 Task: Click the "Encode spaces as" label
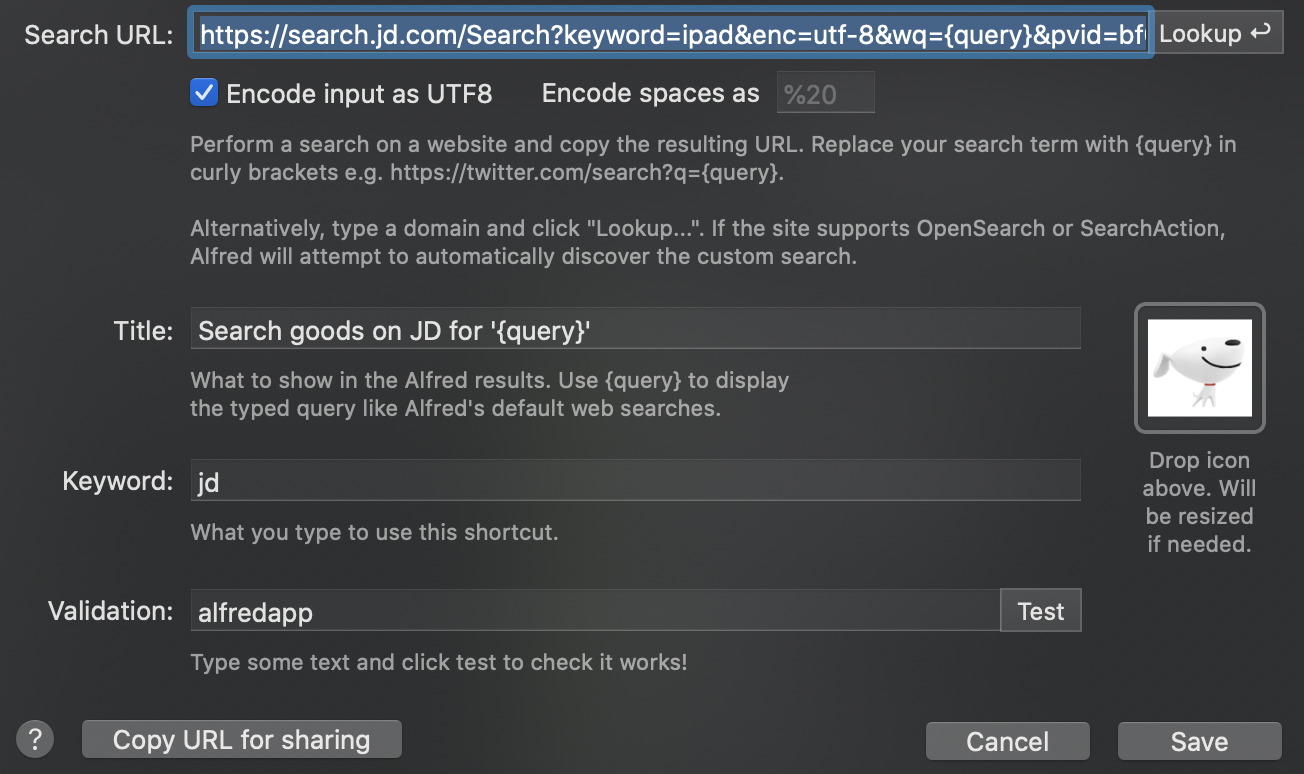[x=650, y=94]
